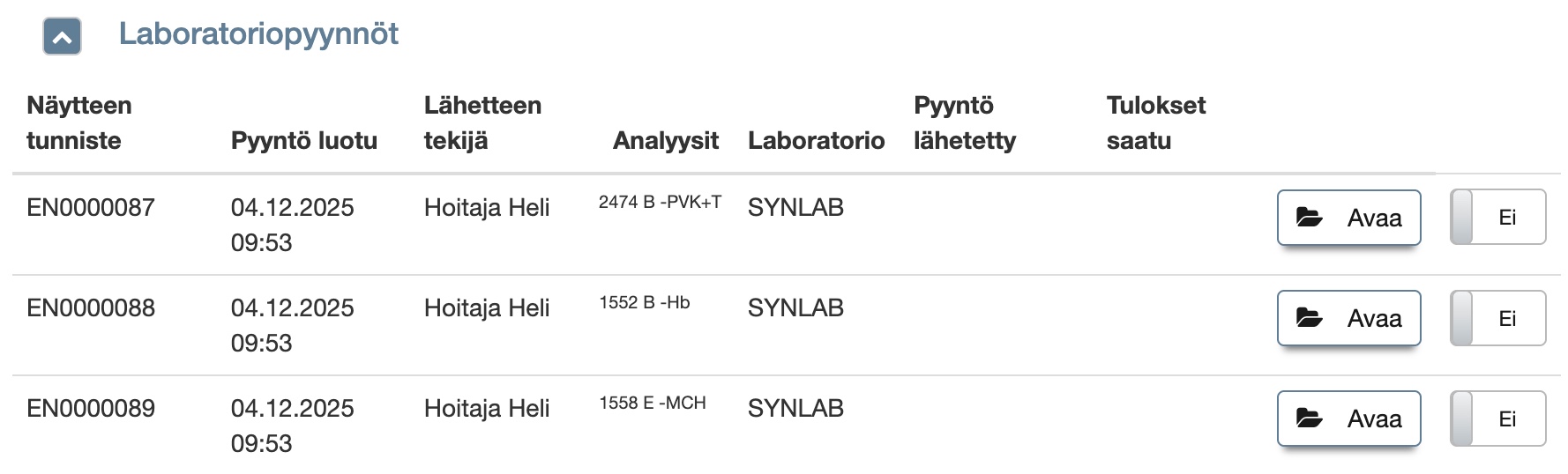The width and height of the screenshot is (1568, 474).
Task: Click the Laboratorio column header
Action: click(x=816, y=140)
